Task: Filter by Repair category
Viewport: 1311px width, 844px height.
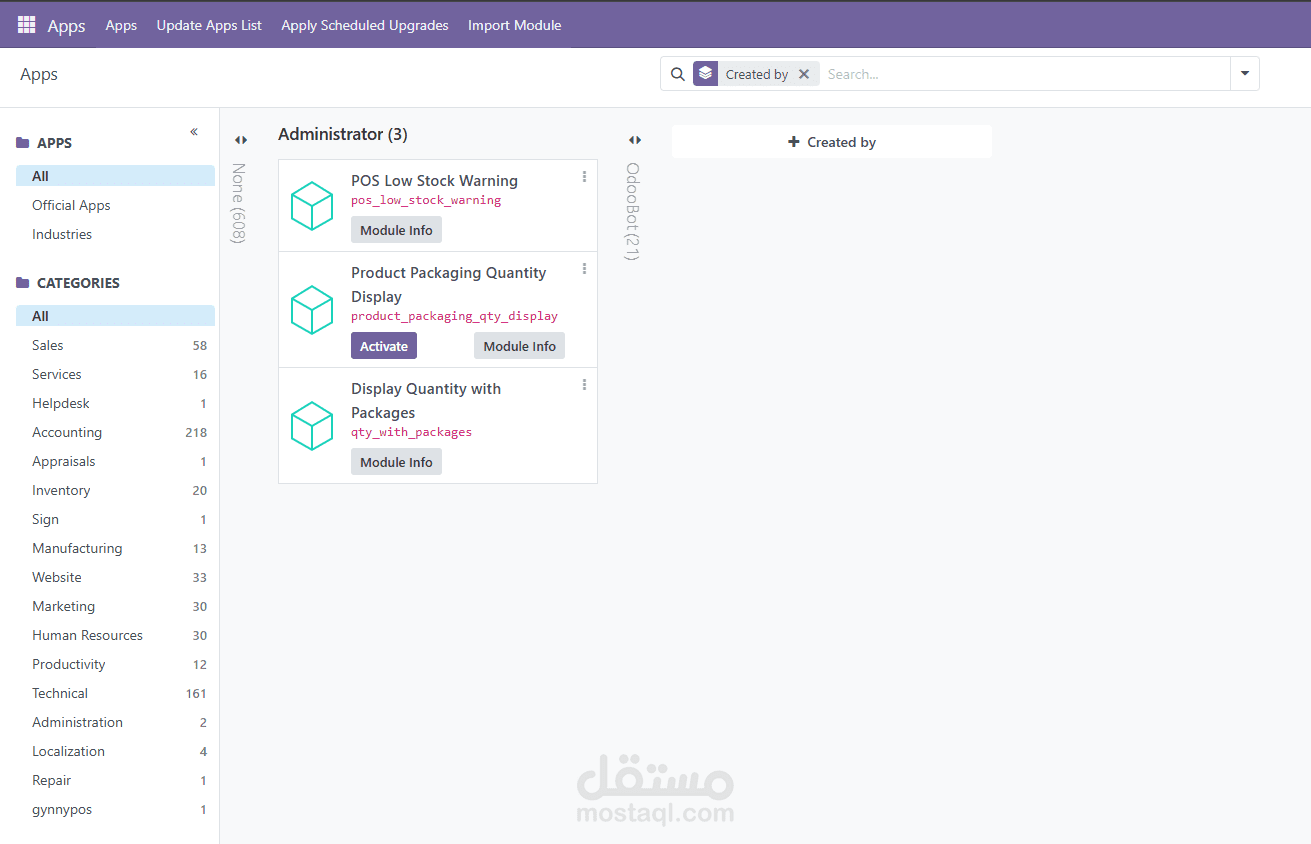Action: point(115,780)
